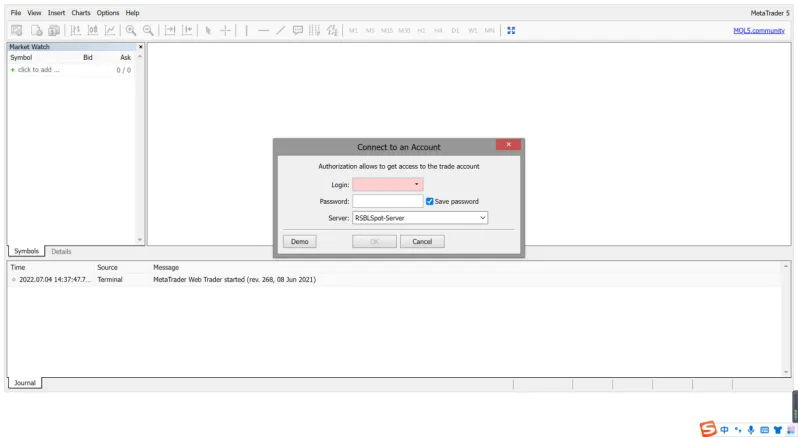Open the Help menu
798x438 pixels.
tap(132, 13)
